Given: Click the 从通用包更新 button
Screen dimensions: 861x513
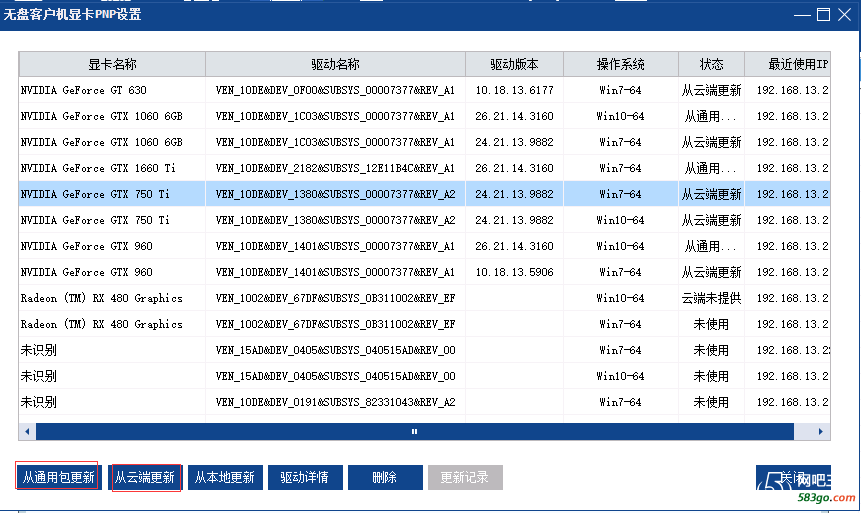Looking at the screenshot, I should point(58,477).
